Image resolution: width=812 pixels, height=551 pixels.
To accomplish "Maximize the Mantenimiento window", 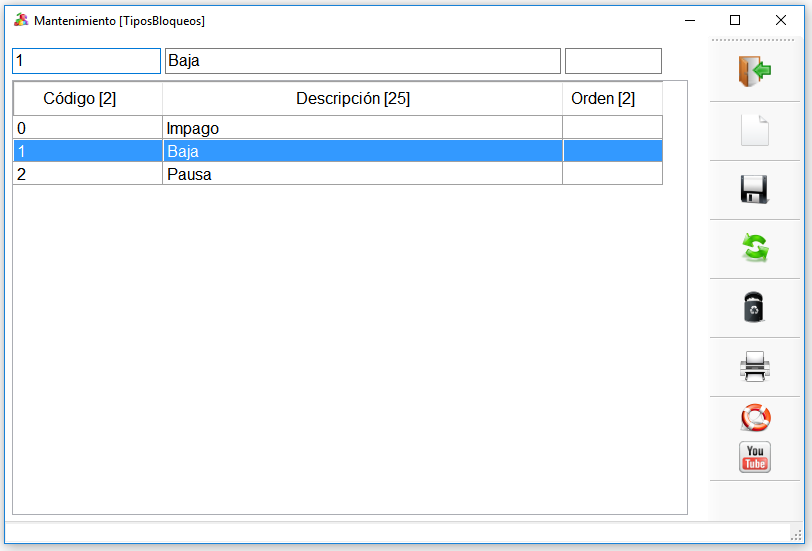I will pyautogui.click(x=735, y=20).
